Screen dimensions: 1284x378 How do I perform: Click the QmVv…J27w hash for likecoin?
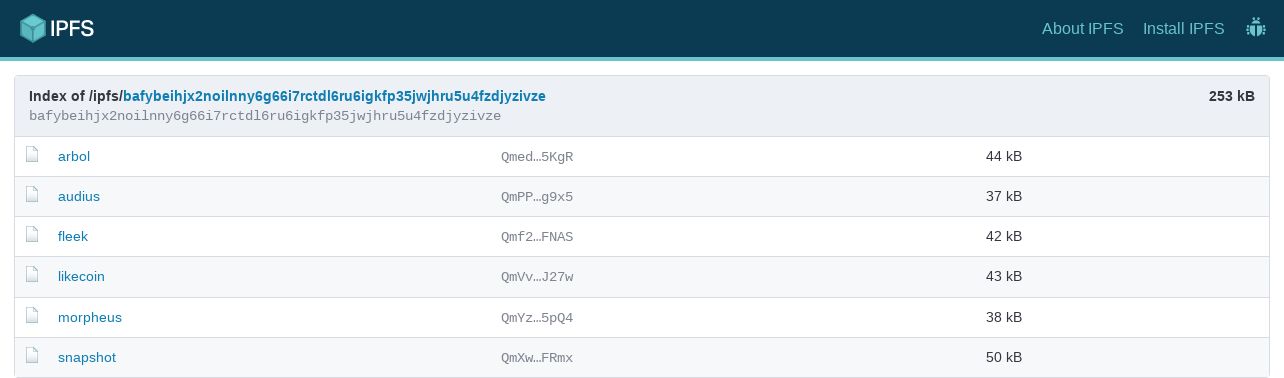pyautogui.click(x=537, y=277)
